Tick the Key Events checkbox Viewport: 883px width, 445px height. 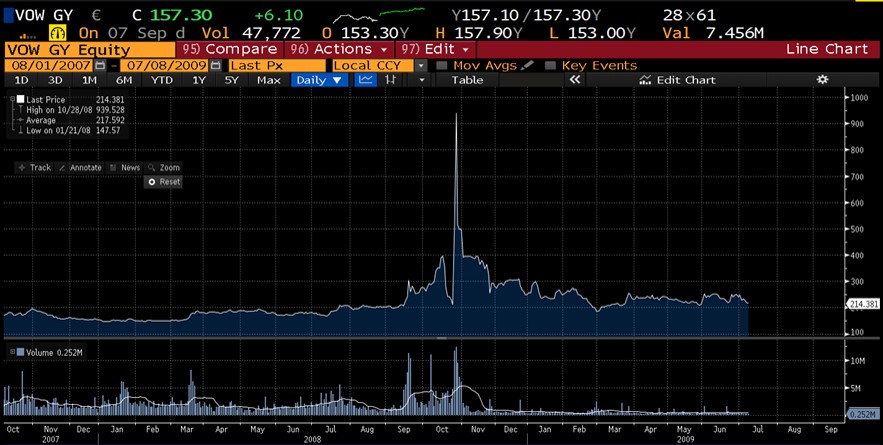(549, 65)
